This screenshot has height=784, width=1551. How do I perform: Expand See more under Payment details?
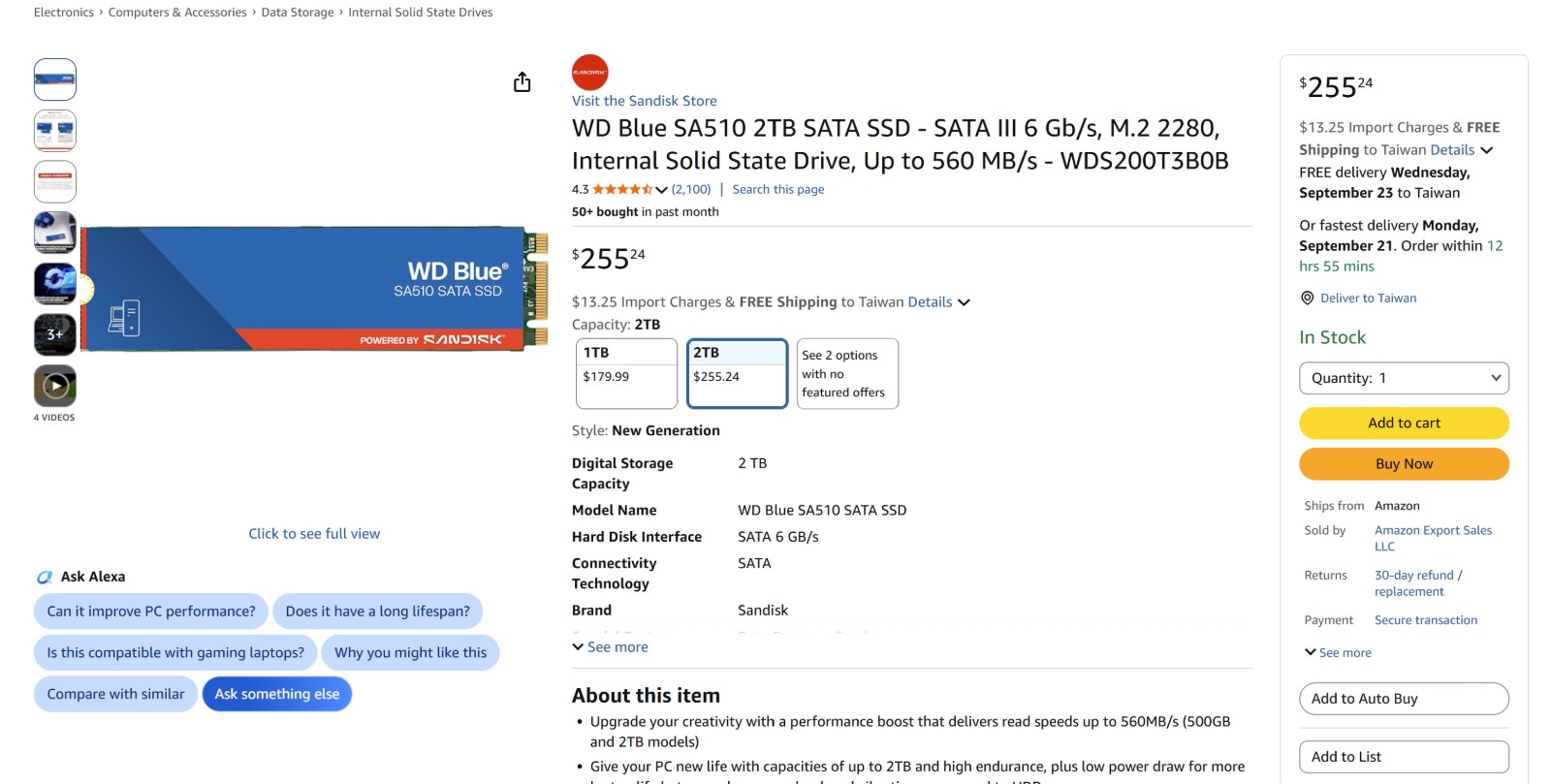1338,653
